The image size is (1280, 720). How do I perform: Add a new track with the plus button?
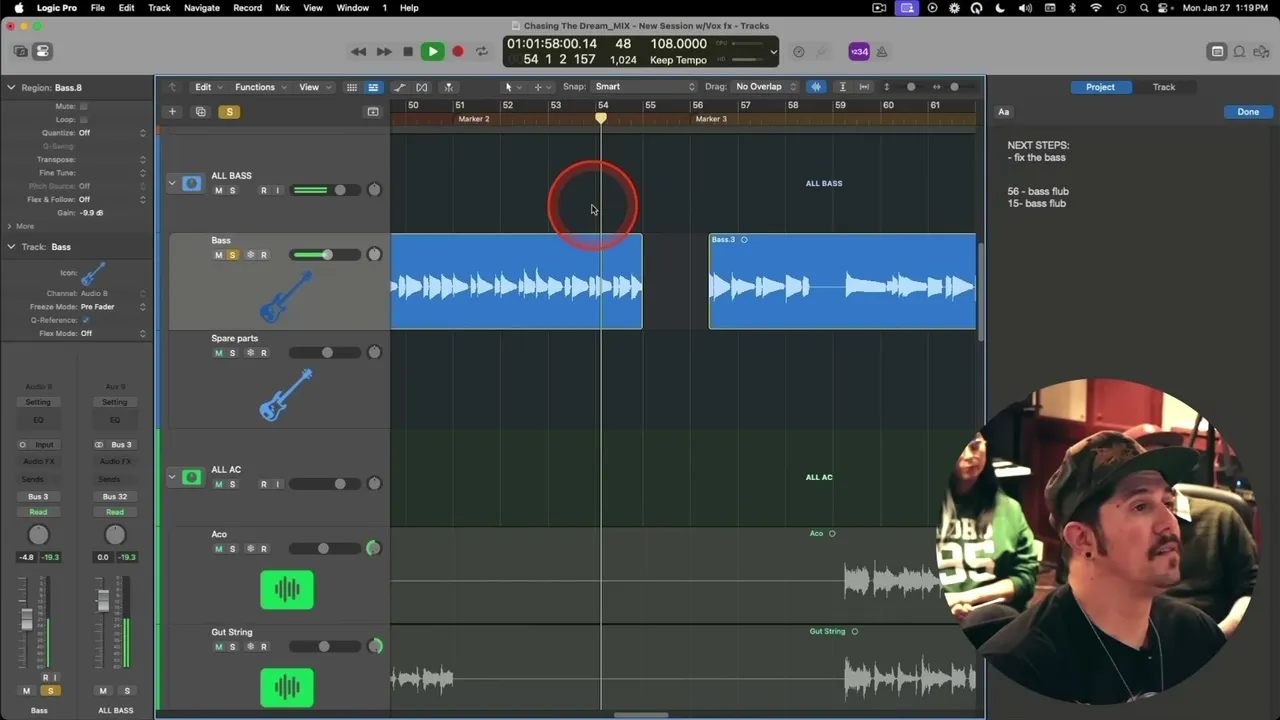click(172, 112)
